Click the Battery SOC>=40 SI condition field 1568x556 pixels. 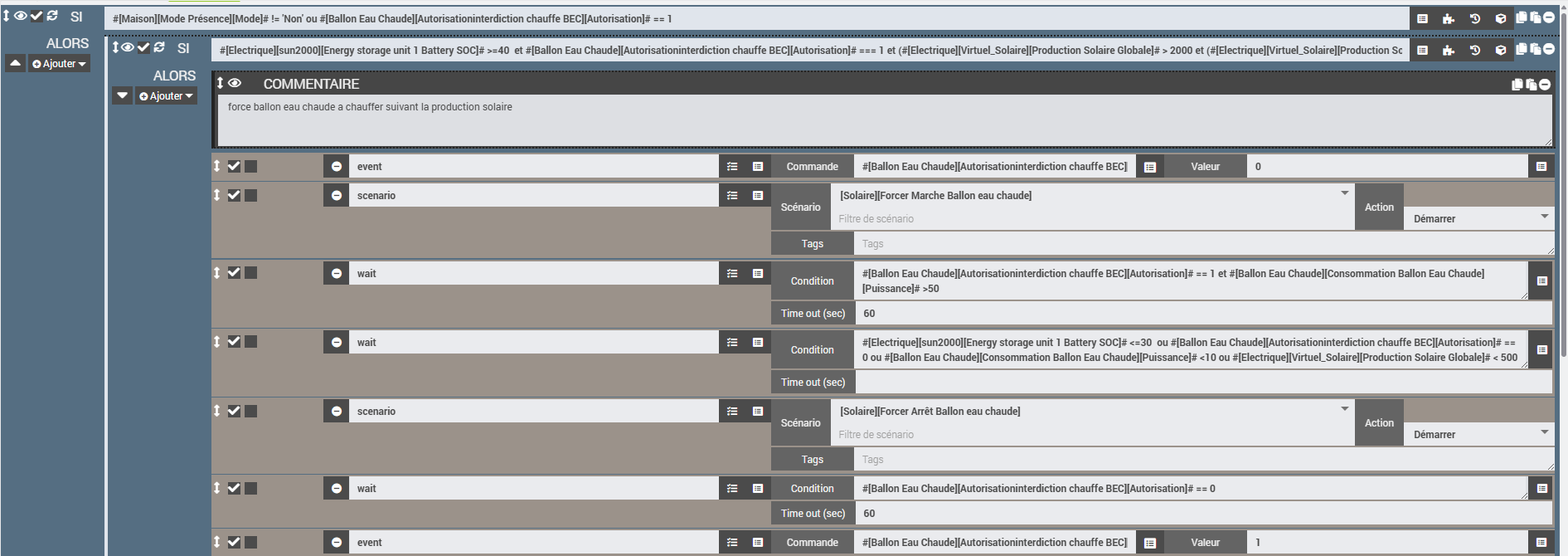click(x=810, y=50)
